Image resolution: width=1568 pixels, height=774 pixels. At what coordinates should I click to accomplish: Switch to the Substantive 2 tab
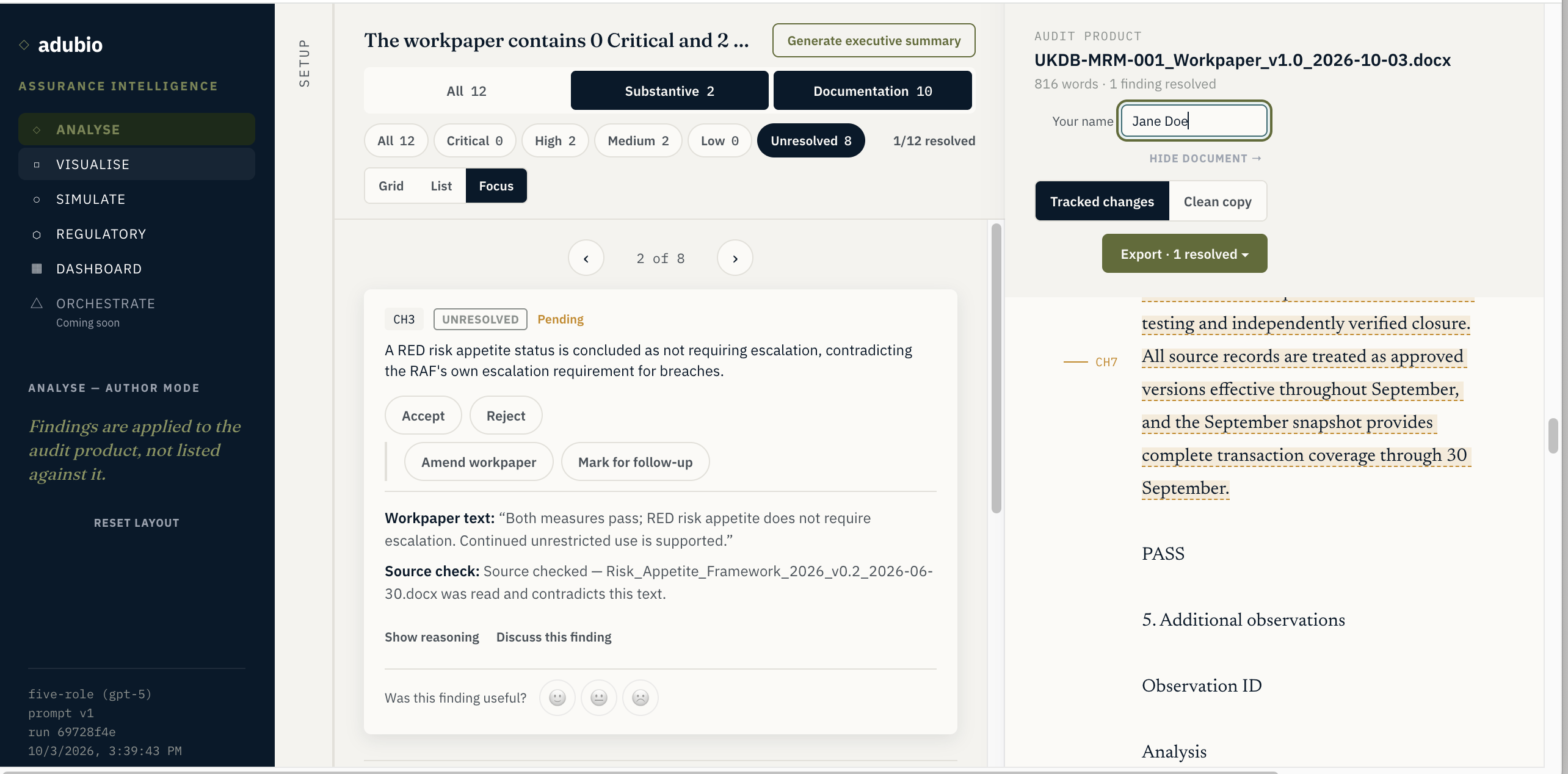[x=669, y=91]
